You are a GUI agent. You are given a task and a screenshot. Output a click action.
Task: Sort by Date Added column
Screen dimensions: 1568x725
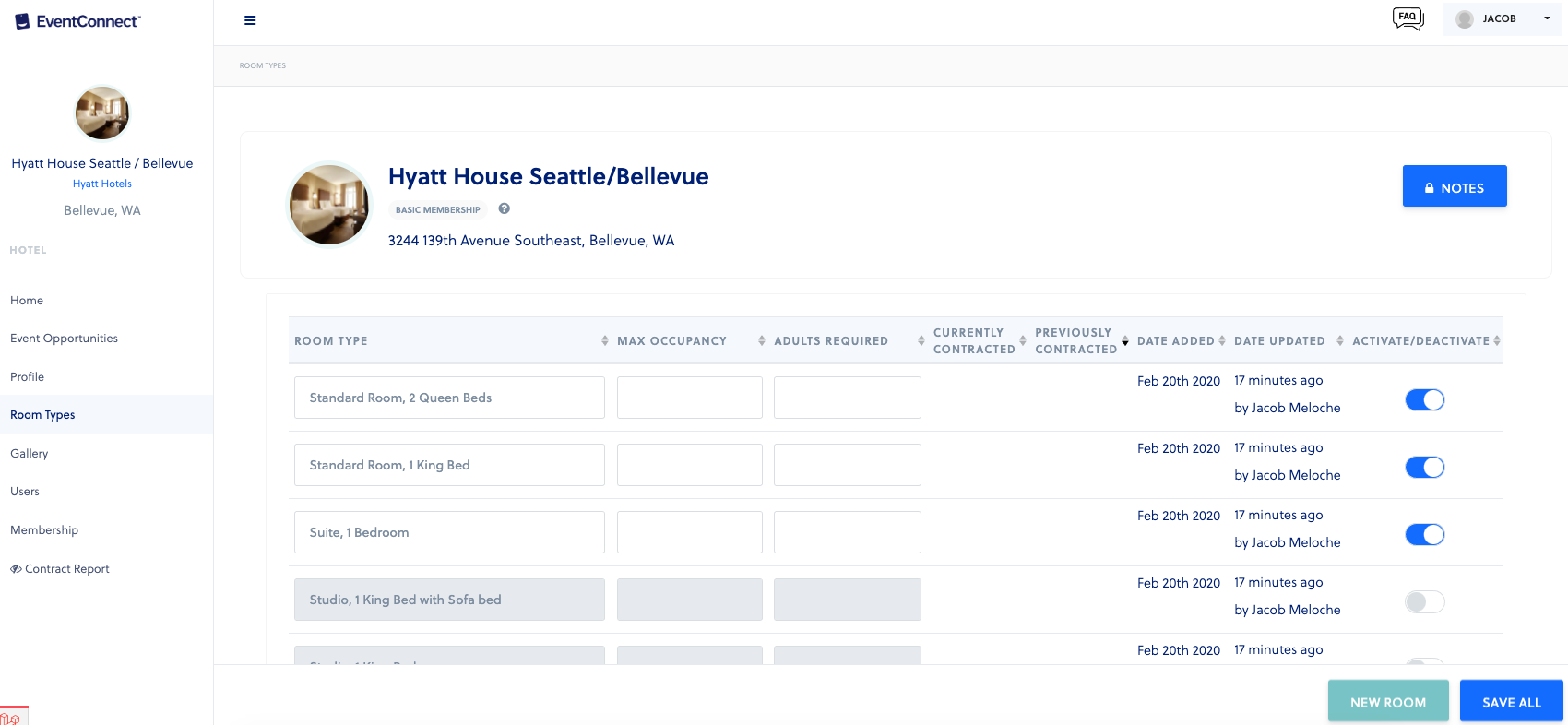point(1222,340)
